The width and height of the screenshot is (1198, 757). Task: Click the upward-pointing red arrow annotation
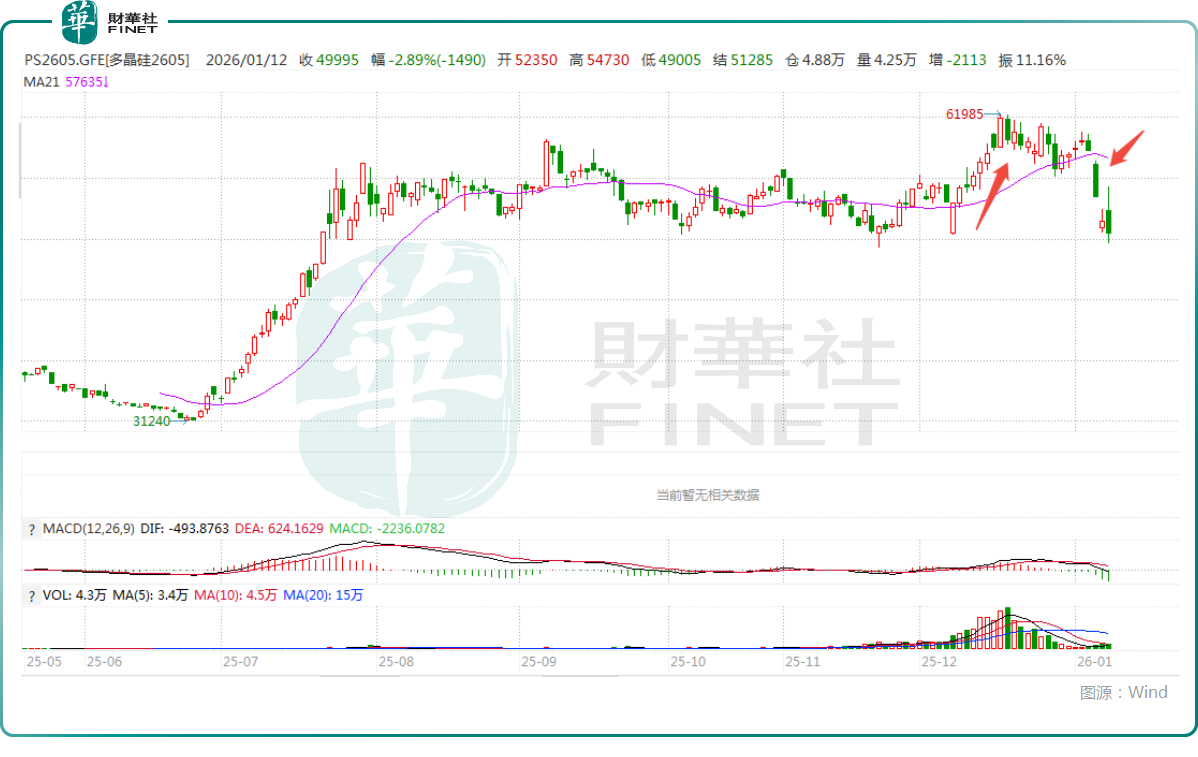pyautogui.click(x=991, y=197)
